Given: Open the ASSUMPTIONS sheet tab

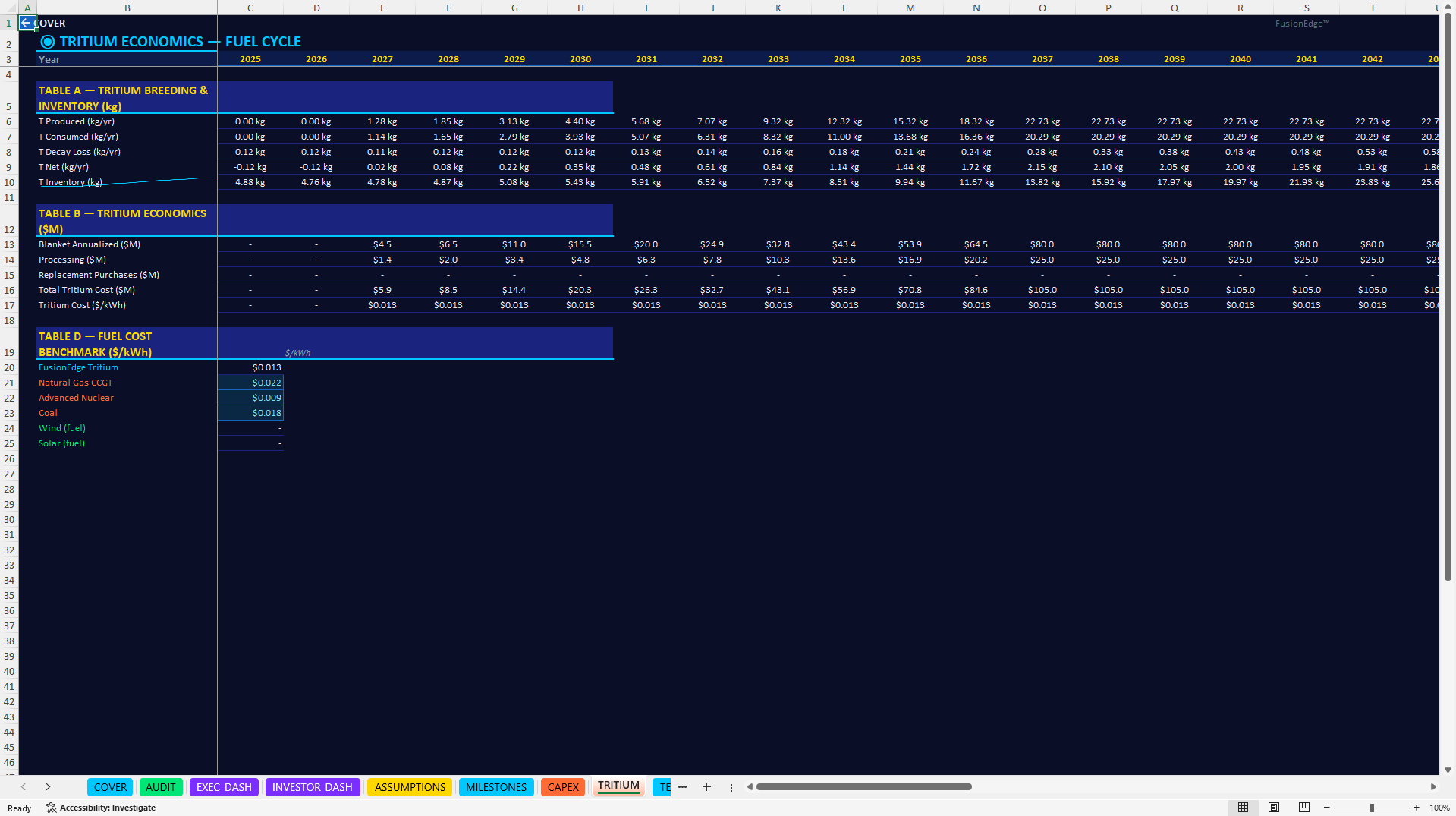Looking at the screenshot, I should (410, 787).
